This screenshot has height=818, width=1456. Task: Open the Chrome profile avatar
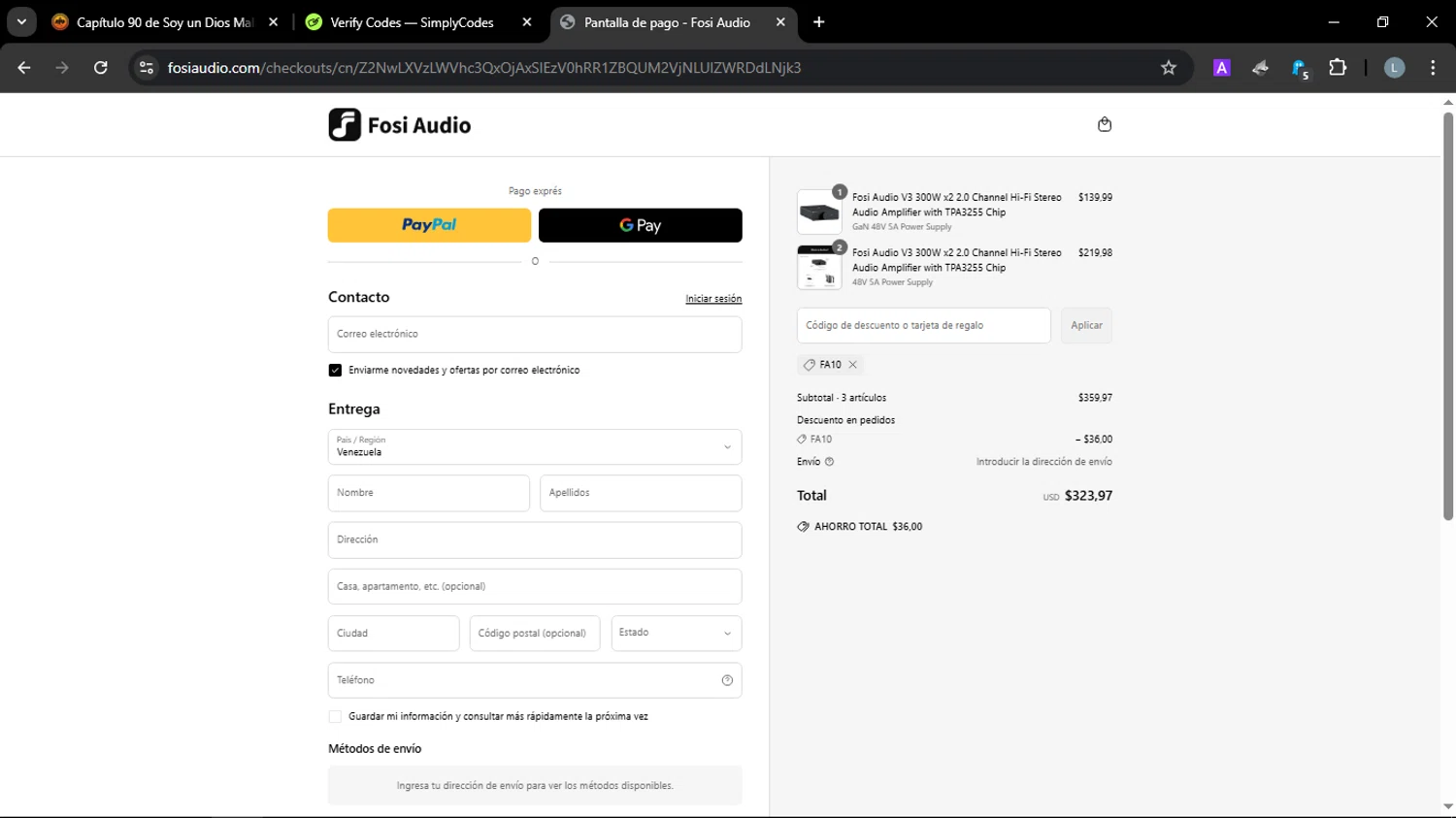click(1394, 68)
